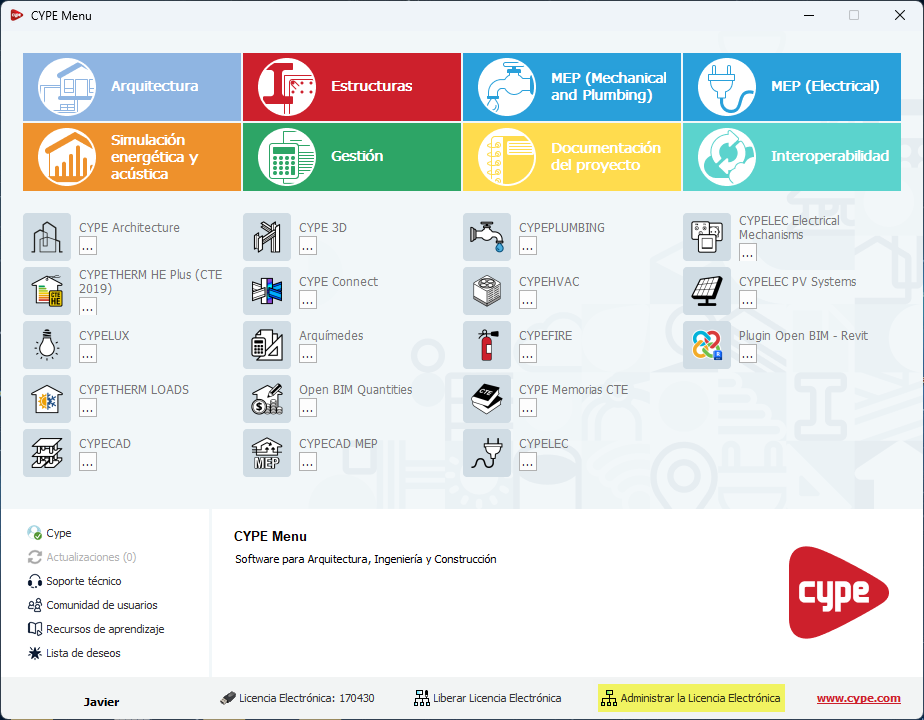Launch Arquímedes calculator icon

pos(267,345)
